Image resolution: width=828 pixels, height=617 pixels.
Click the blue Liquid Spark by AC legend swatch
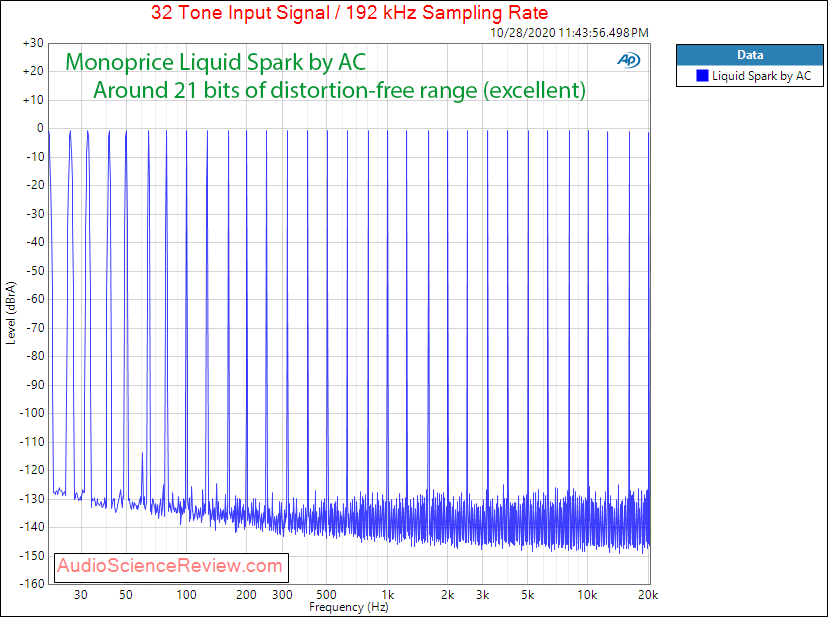pyautogui.click(x=702, y=76)
